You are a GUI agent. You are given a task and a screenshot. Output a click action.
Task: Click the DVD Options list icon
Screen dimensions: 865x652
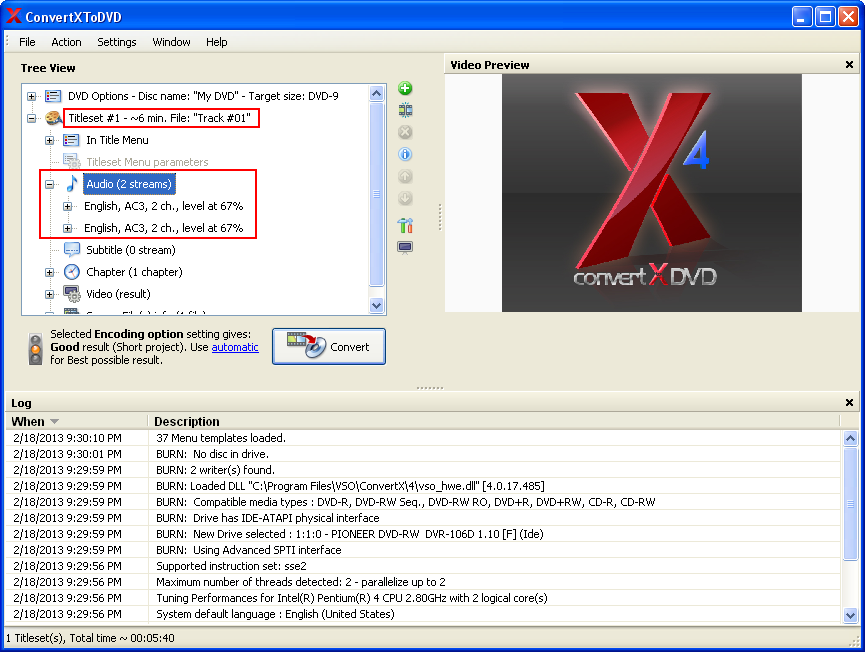53,96
